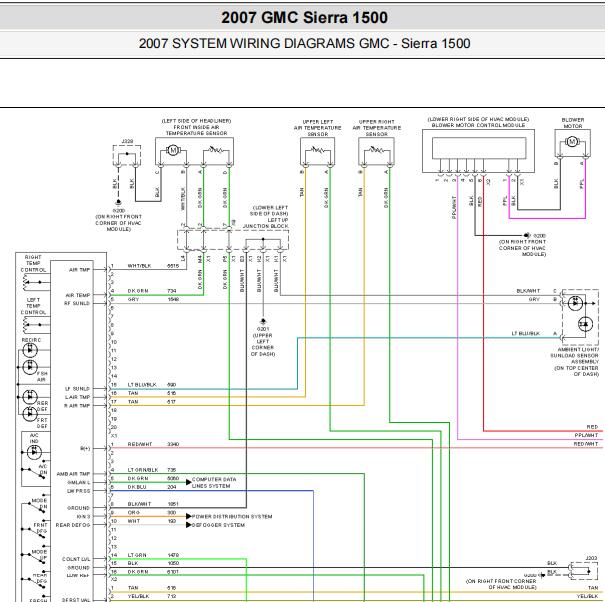Click 'AMBIENT LIGHT/SUNLOAD SENSOR ASSEMBLY' label

click(x=575, y=355)
